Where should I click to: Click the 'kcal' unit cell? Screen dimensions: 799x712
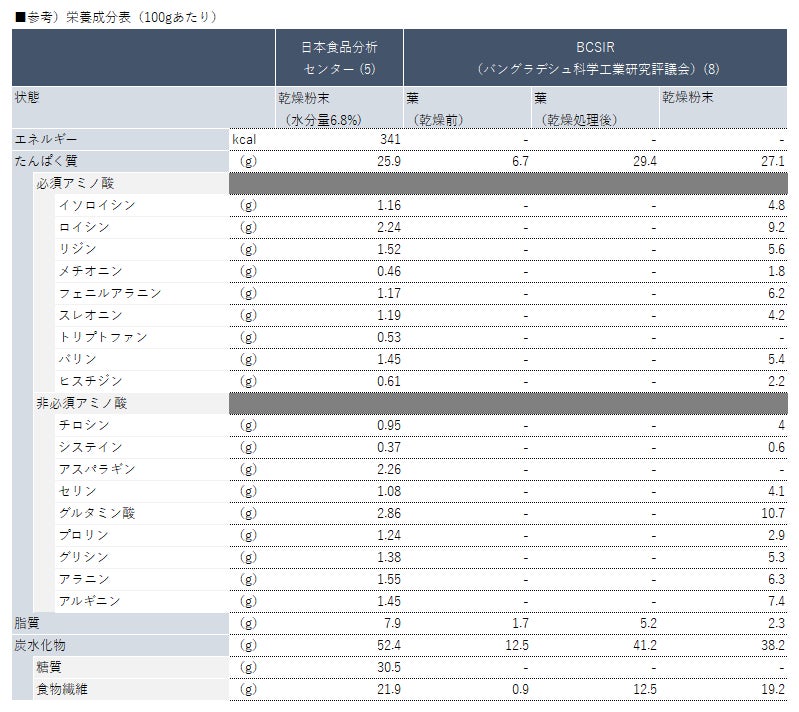coord(244,140)
